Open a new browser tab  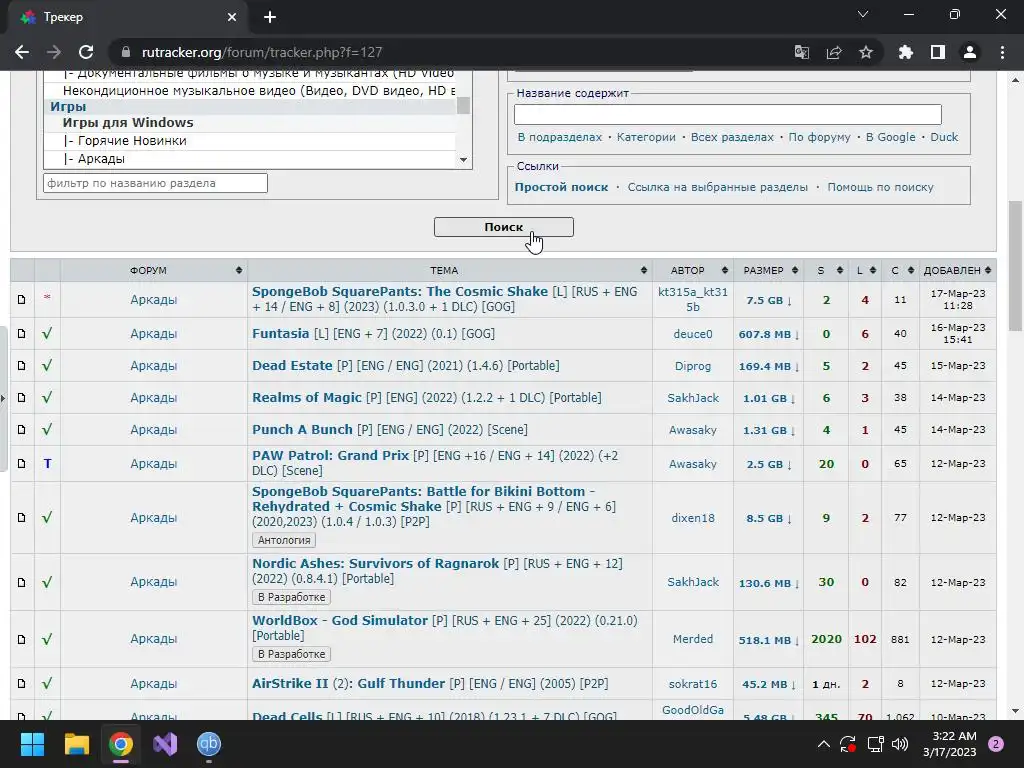point(270,17)
